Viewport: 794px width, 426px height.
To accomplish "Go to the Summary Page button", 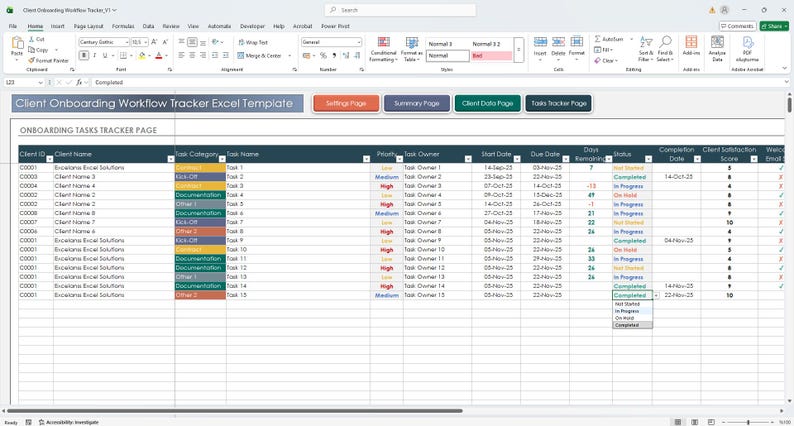I will pos(417,103).
